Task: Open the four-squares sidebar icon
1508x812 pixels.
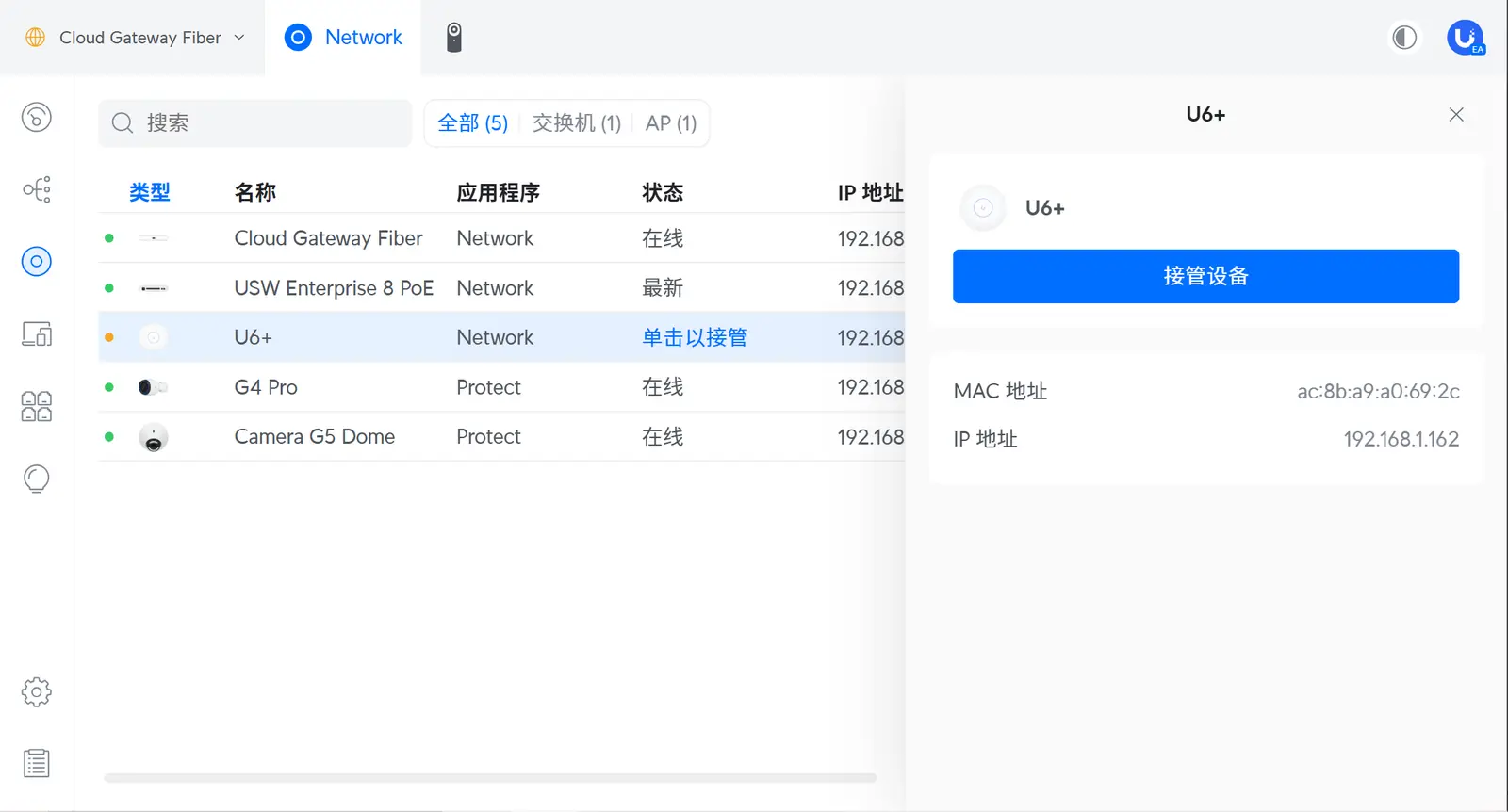Action: (36, 406)
